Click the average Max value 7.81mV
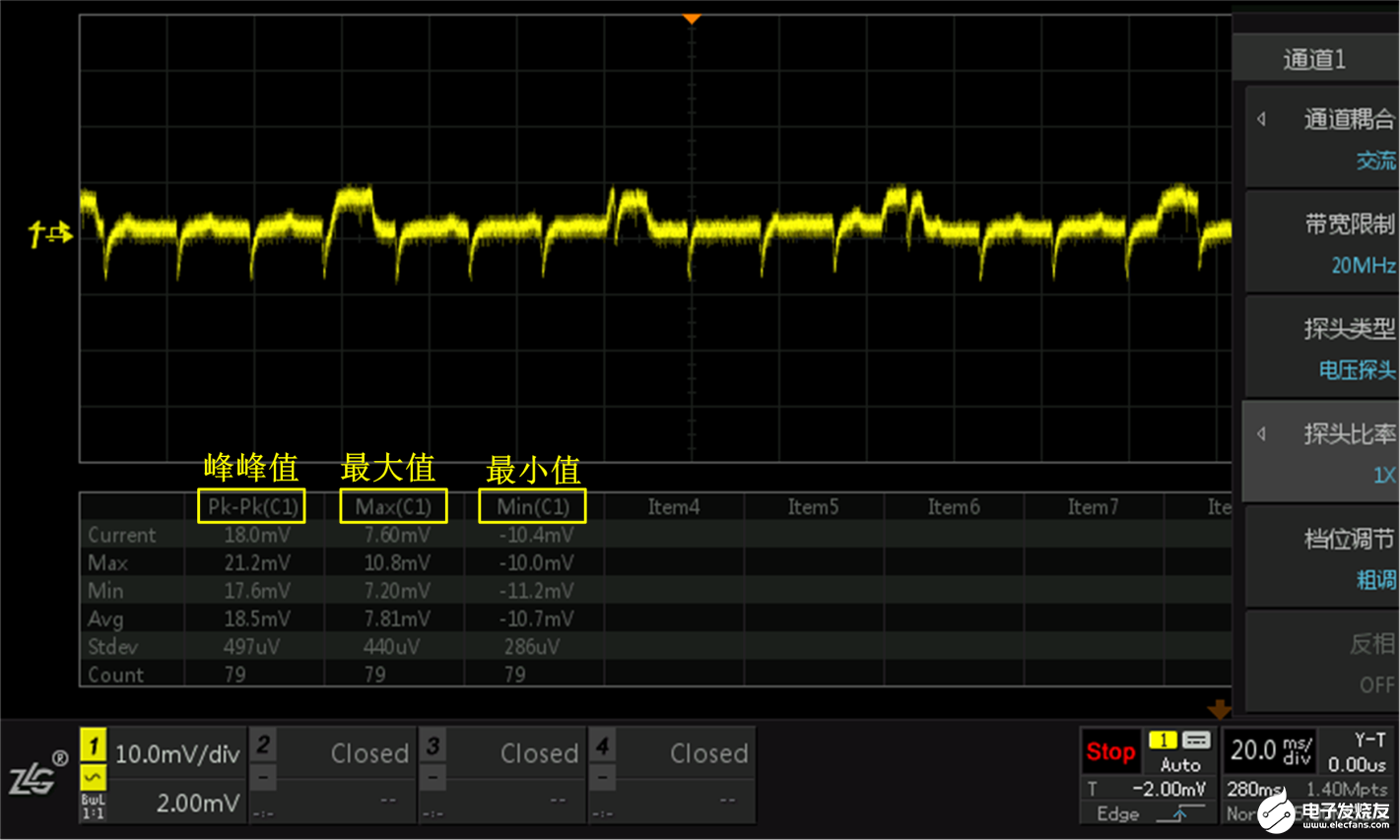Image resolution: width=1400 pixels, height=840 pixels. [x=397, y=619]
